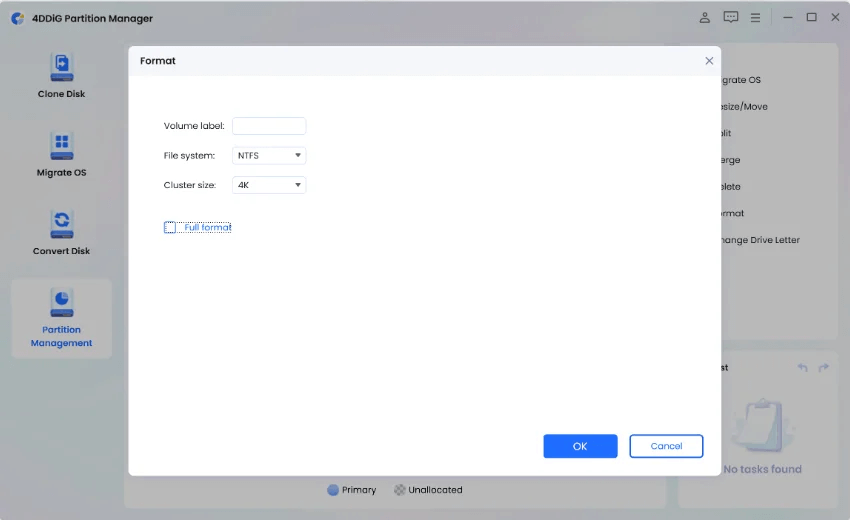850x520 pixels.
Task: Click the undo arrow in task list
Action: point(802,367)
